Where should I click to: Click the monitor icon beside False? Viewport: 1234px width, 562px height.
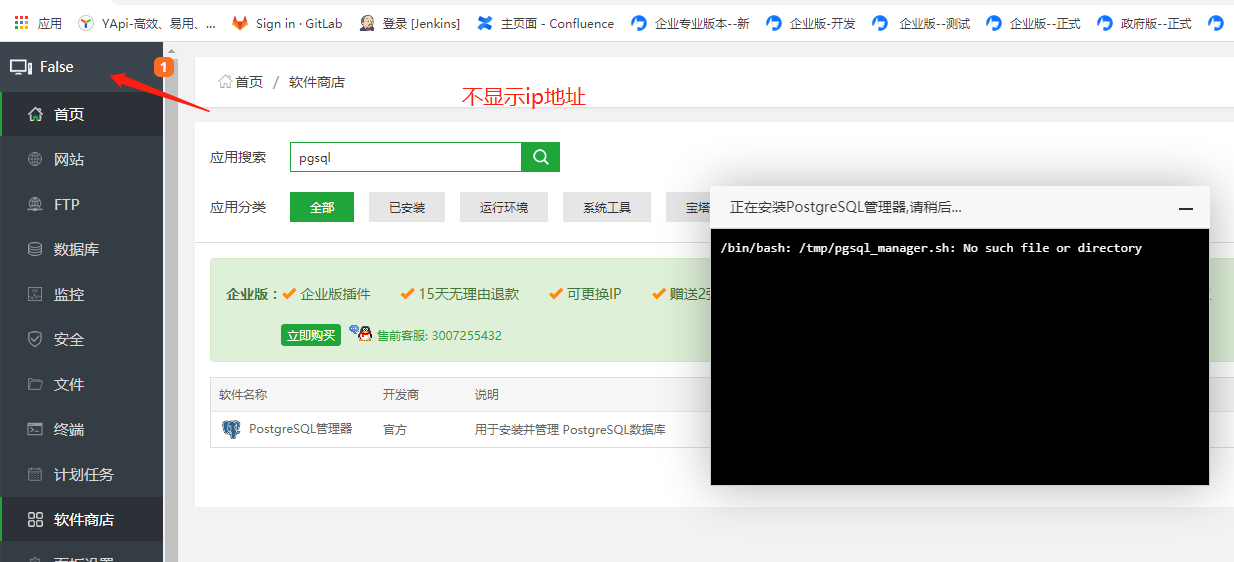pyautogui.click(x=21, y=67)
